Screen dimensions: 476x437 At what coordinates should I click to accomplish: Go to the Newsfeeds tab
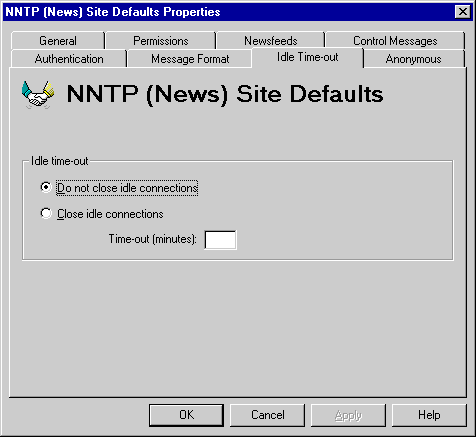tap(270, 41)
